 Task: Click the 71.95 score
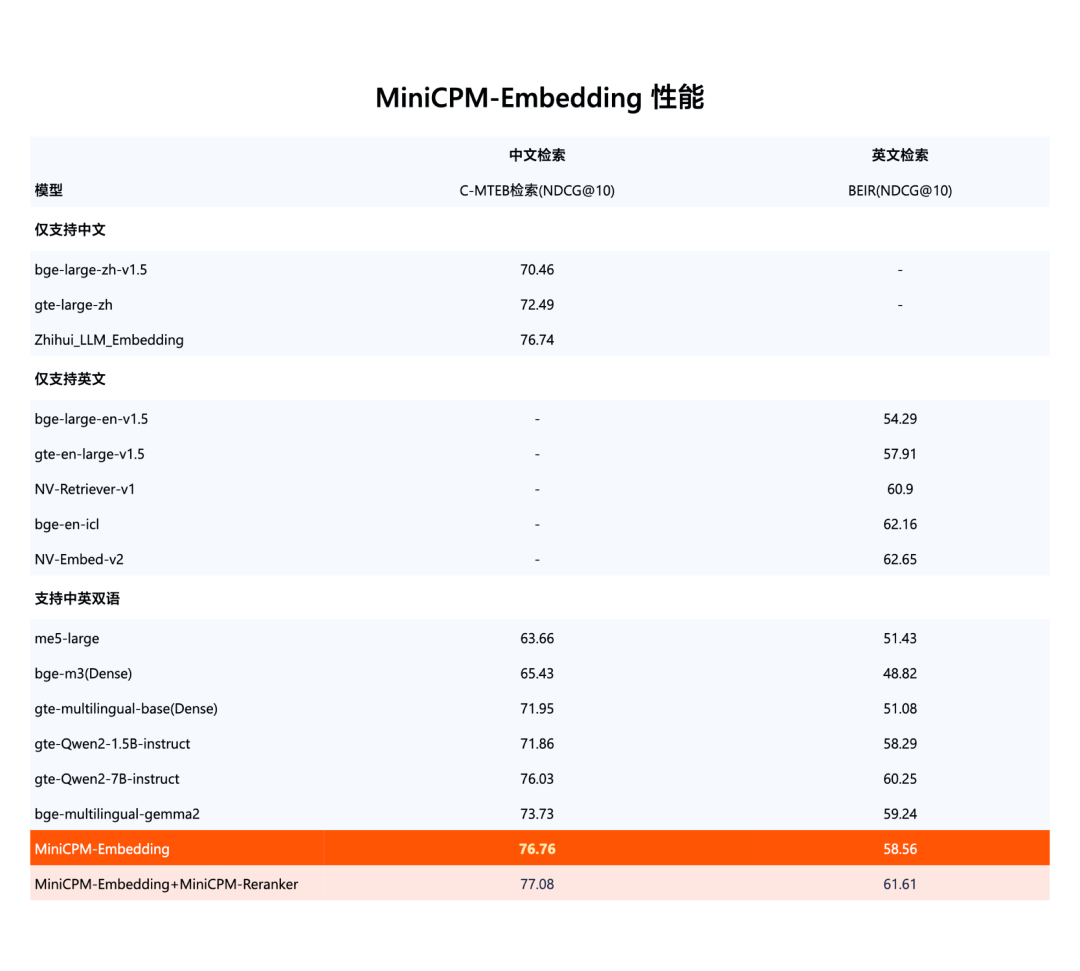(x=537, y=709)
